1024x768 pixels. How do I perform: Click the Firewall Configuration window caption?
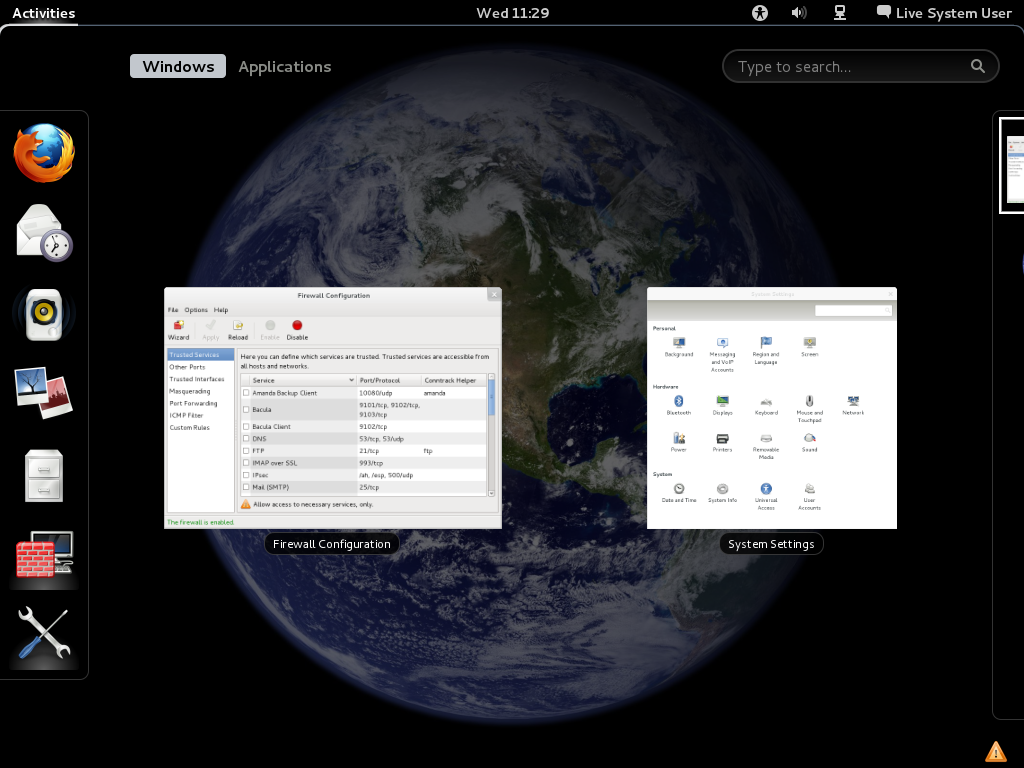[332, 544]
